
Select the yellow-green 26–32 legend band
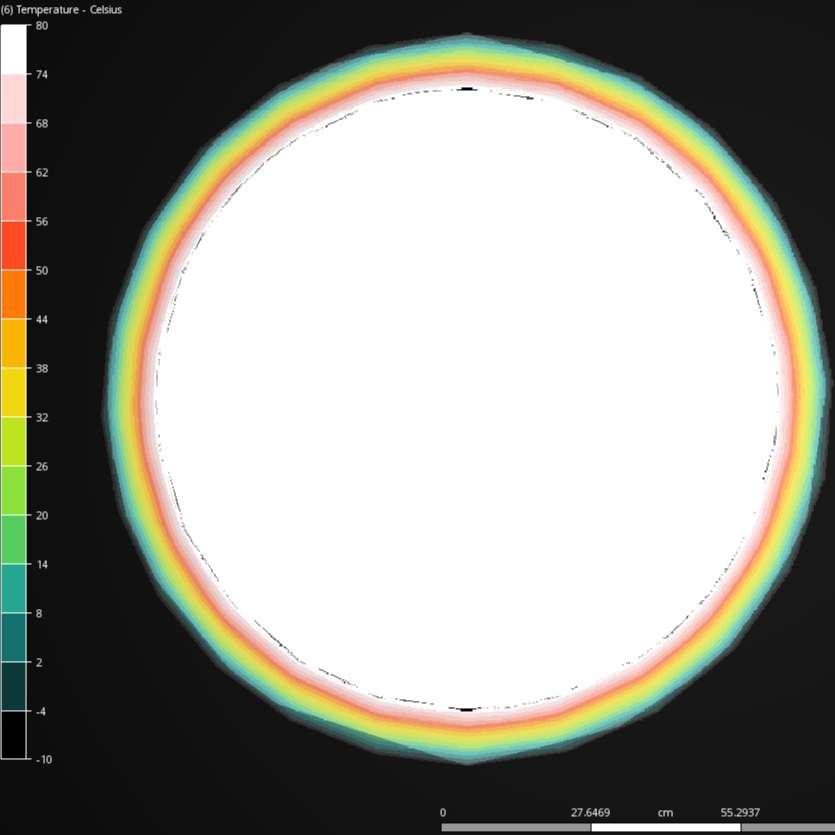coord(13,441)
